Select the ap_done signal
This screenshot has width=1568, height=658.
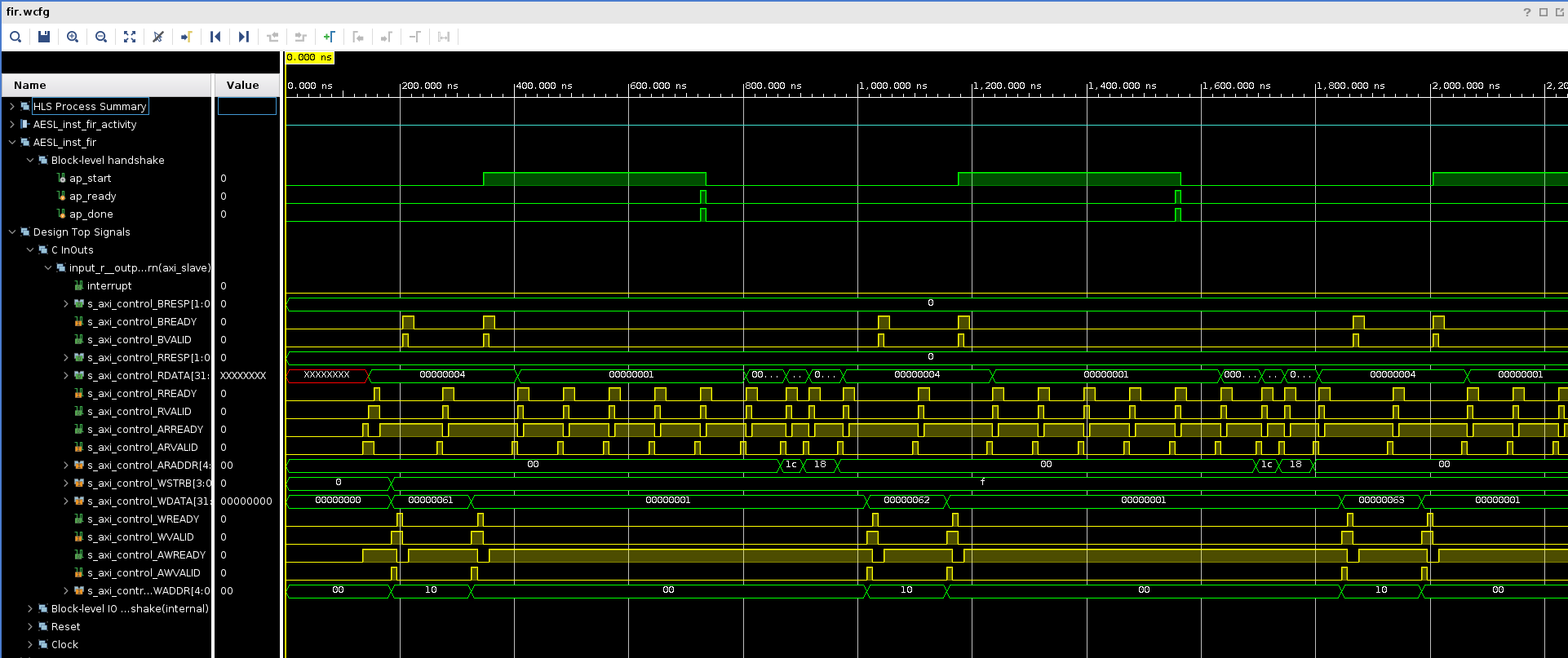tap(91, 214)
